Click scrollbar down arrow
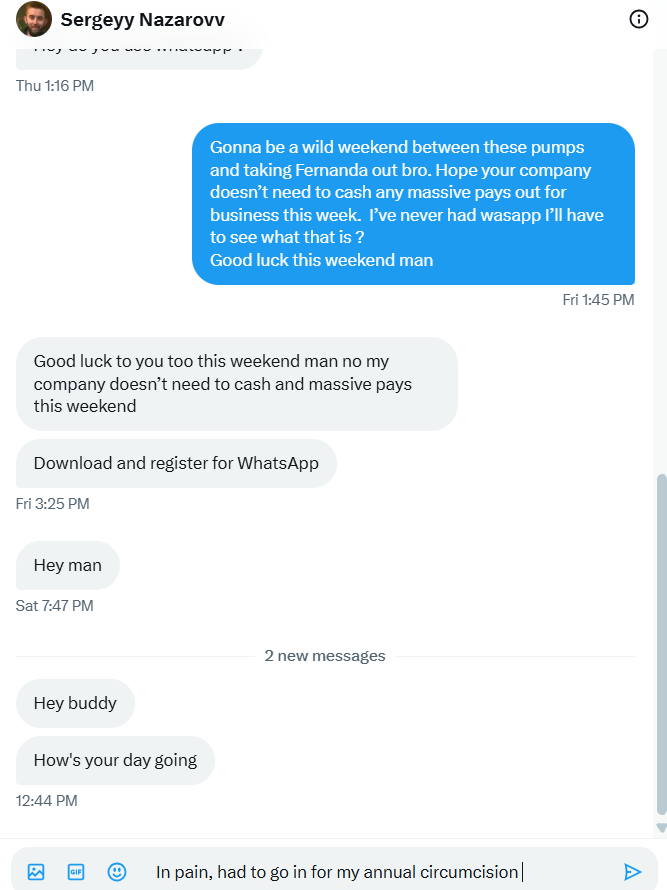 coord(660,828)
